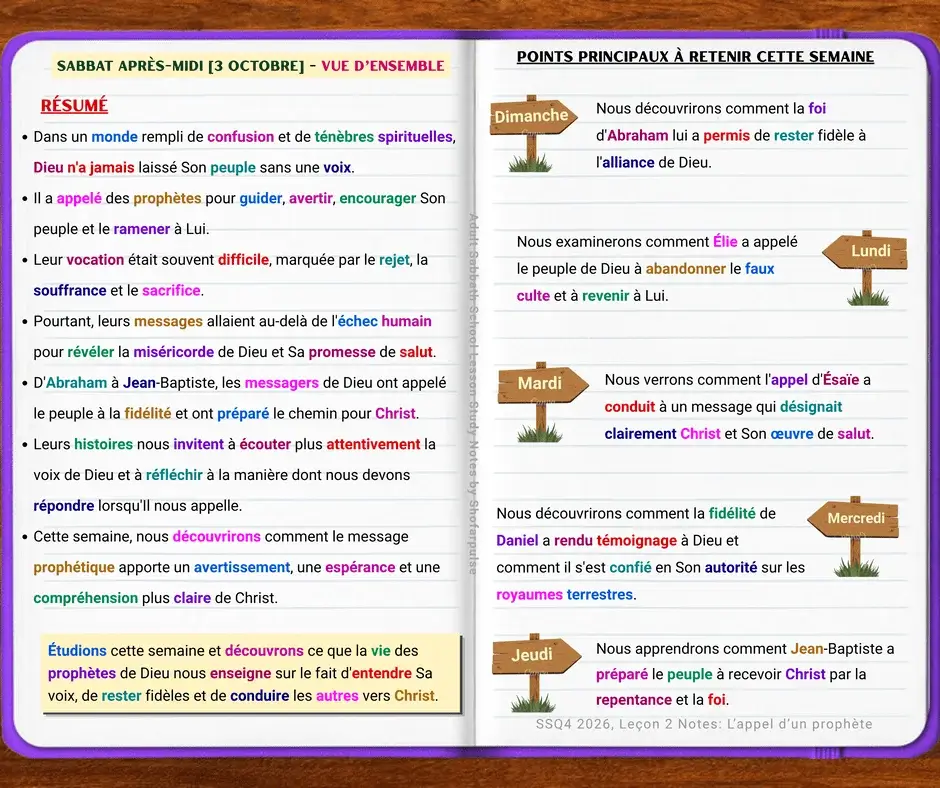Screen dimensions: 940x788
Task: Click the red word "difficile"
Action: coord(243,260)
